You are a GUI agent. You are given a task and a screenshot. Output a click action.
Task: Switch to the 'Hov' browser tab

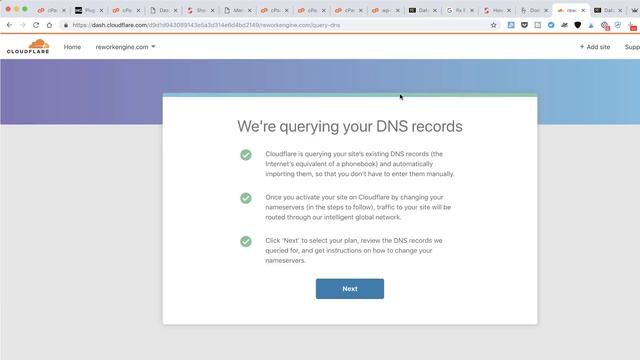497,10
